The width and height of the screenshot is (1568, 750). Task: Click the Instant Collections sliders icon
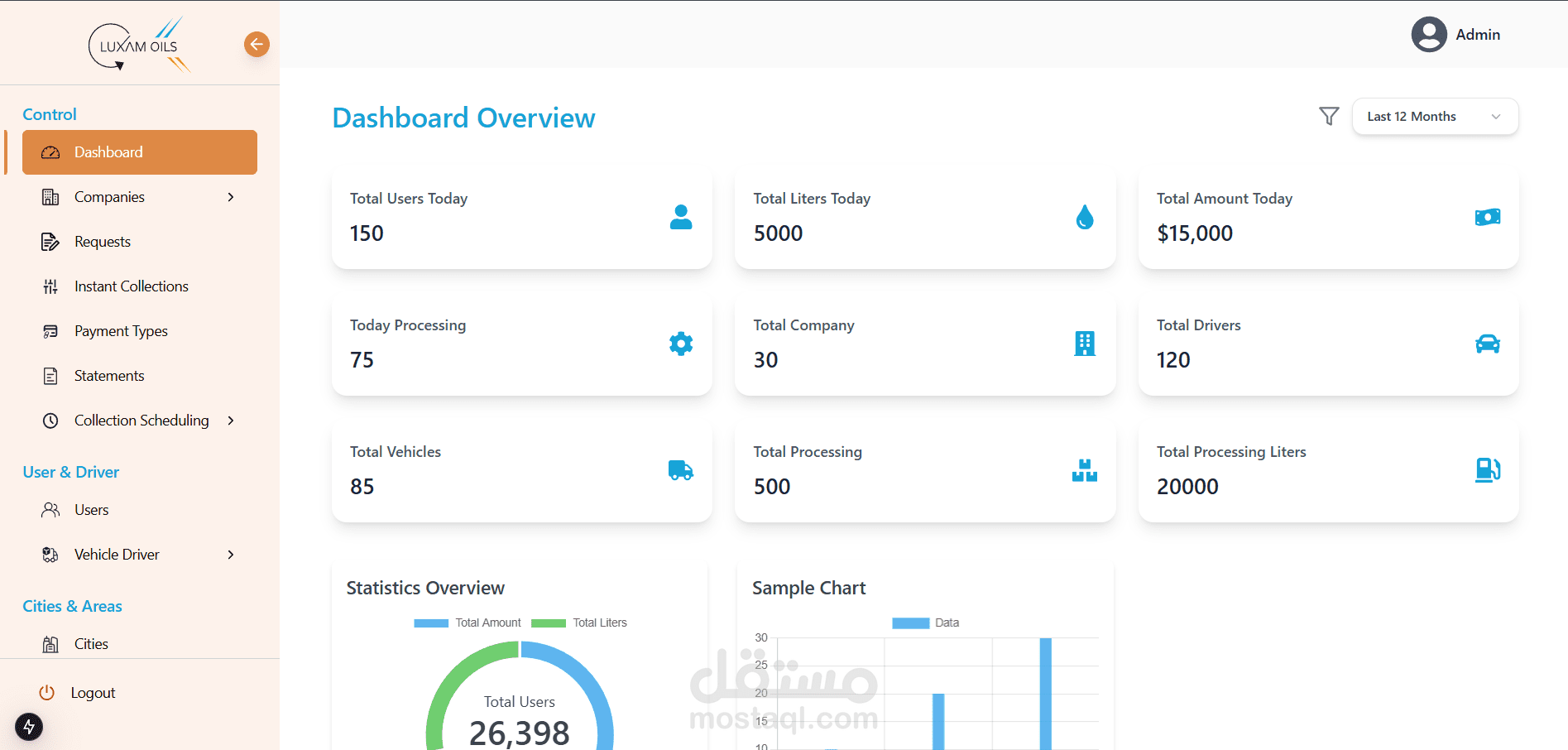coord(50,286)
